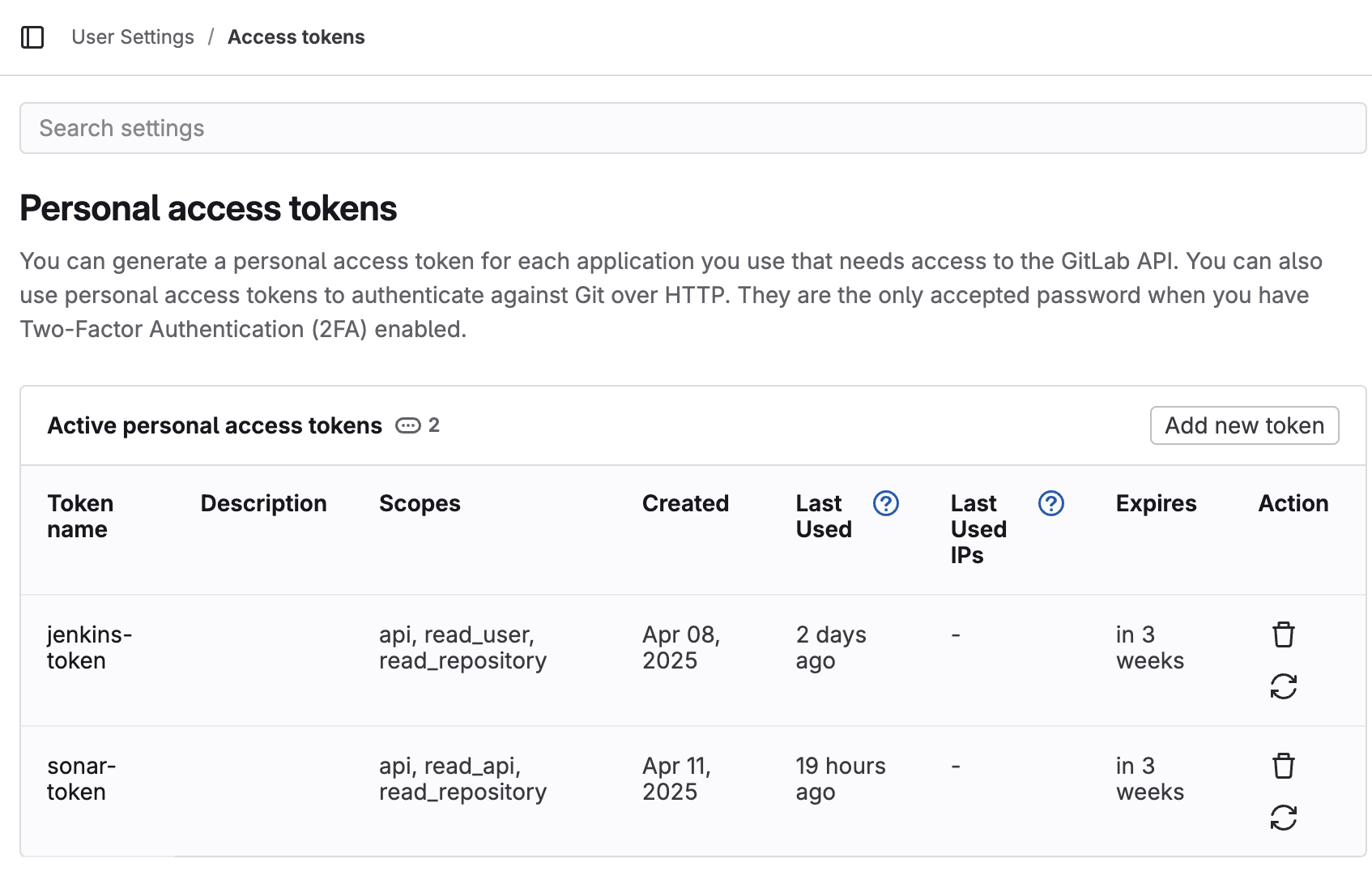Open the Last Used help icon

click(886, 503)
